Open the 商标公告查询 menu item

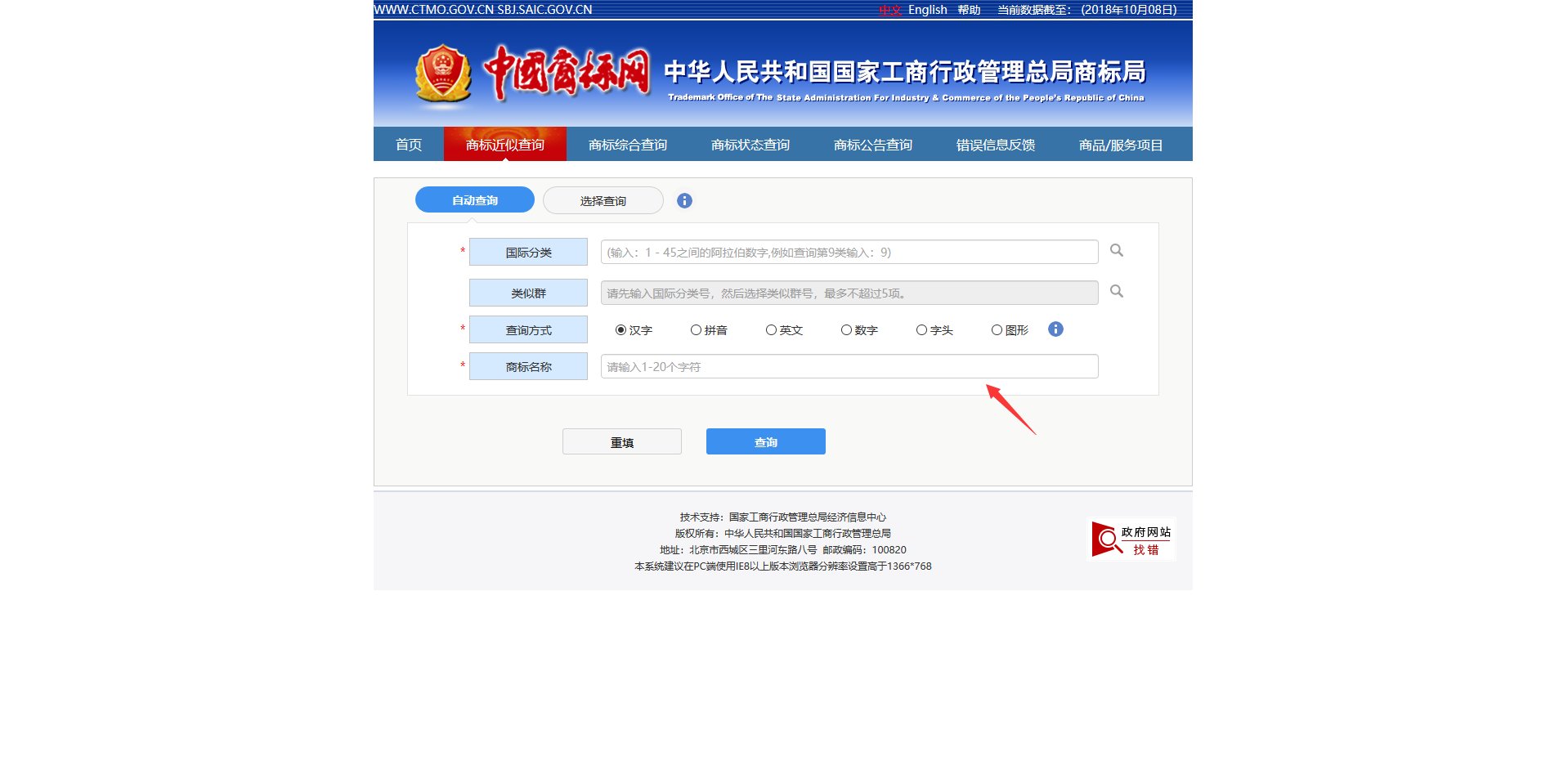[872, 144]
